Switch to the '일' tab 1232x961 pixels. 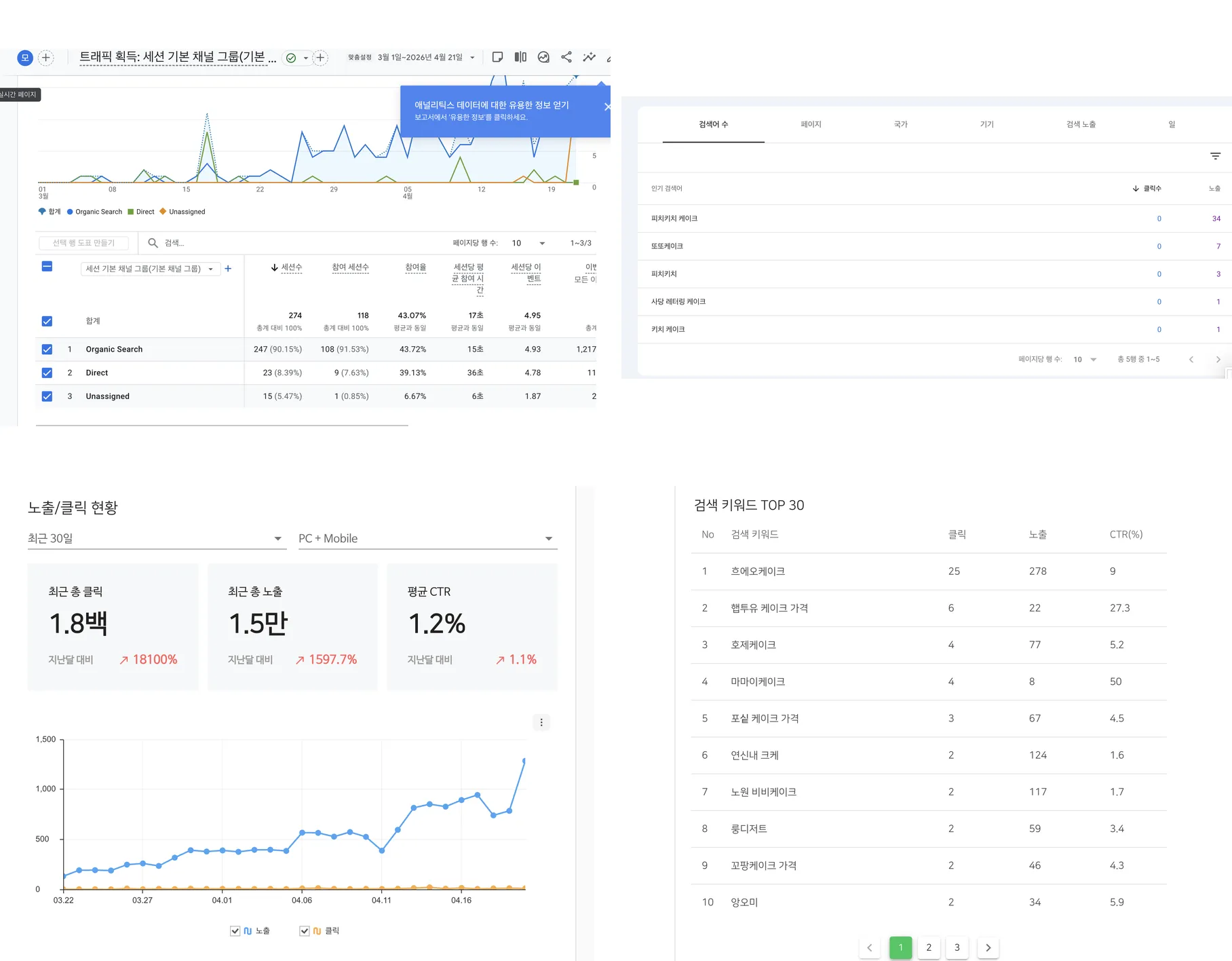click(x=1172, y=124)
